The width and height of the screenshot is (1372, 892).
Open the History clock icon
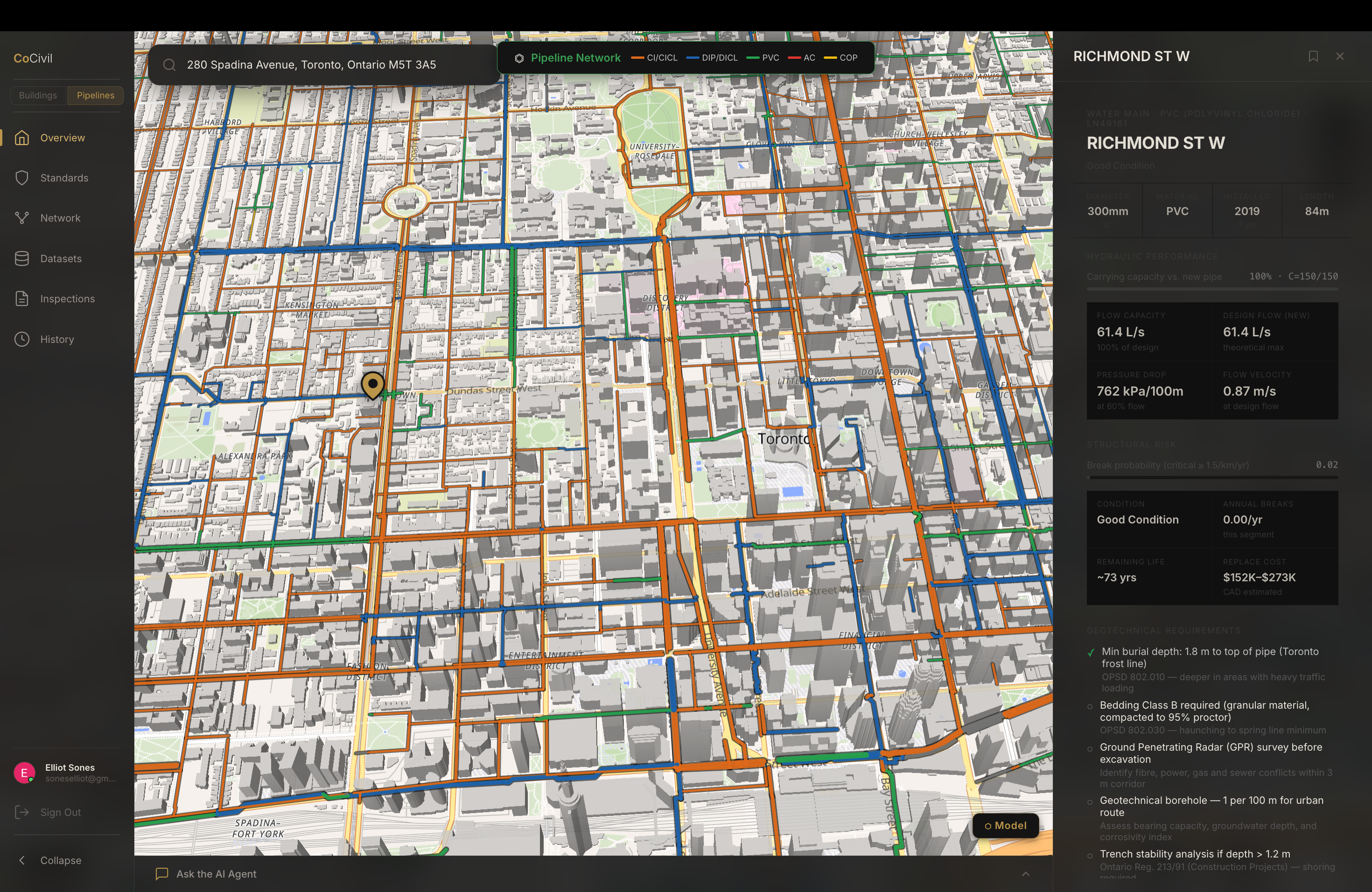click(x=22, y=339)
